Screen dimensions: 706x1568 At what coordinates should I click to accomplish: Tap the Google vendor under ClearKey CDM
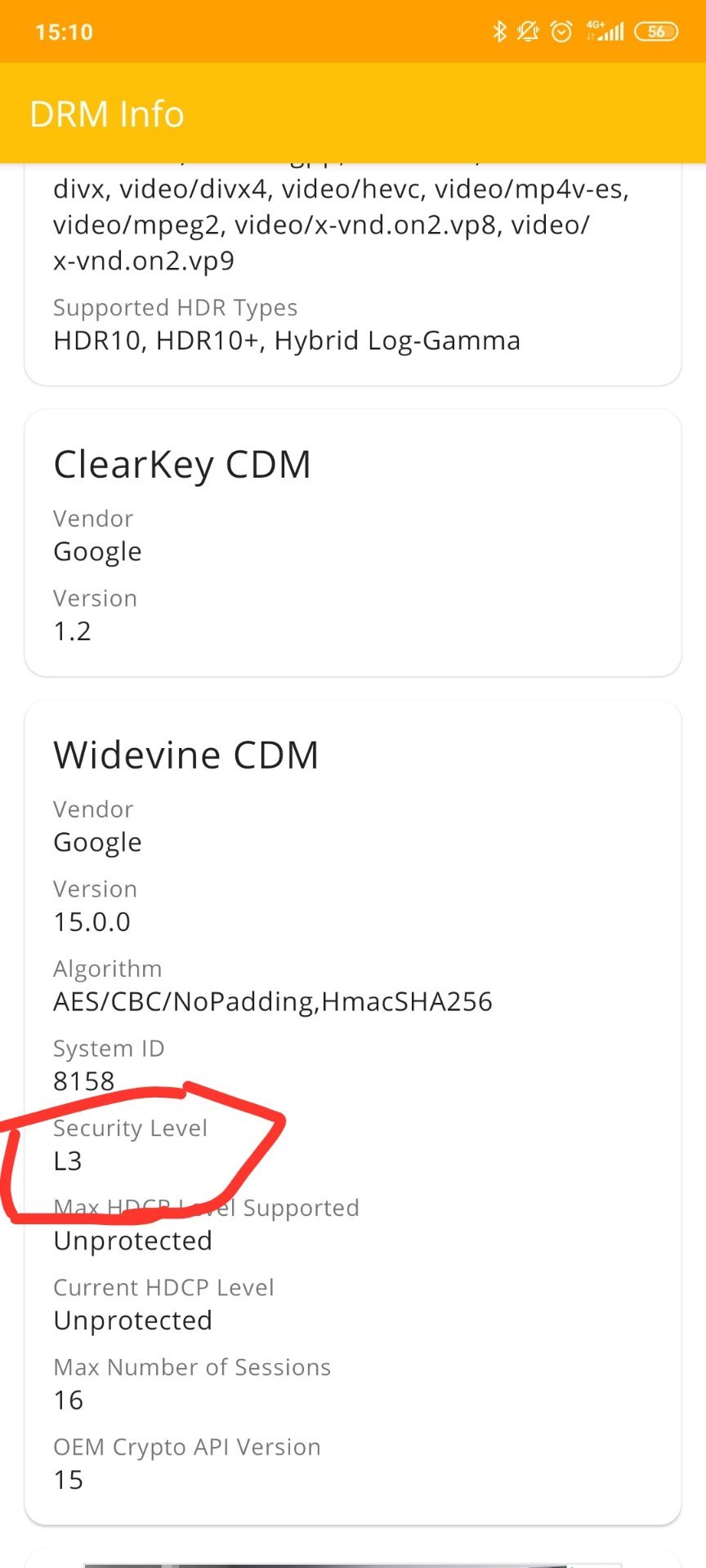point(98,552)
